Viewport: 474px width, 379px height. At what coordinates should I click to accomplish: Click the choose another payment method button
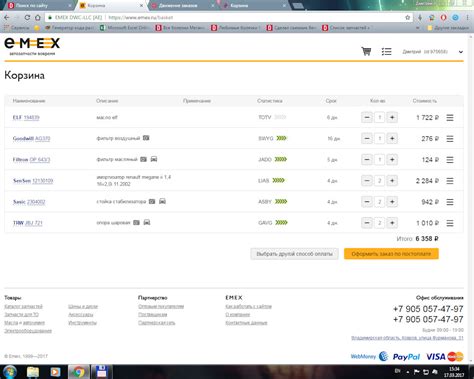click(x=294, y=254)
